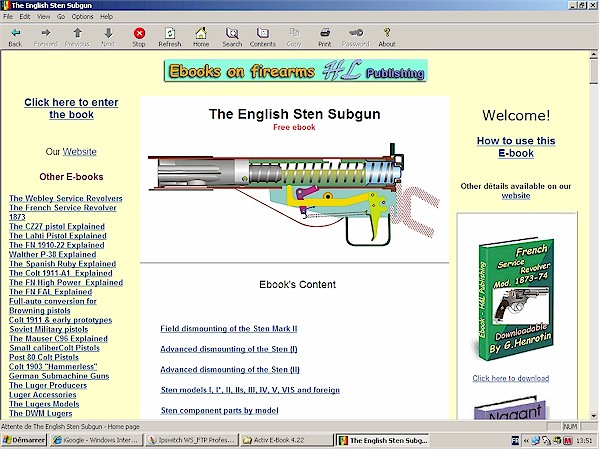Open Search with the magnifier icon

[232, 33]
